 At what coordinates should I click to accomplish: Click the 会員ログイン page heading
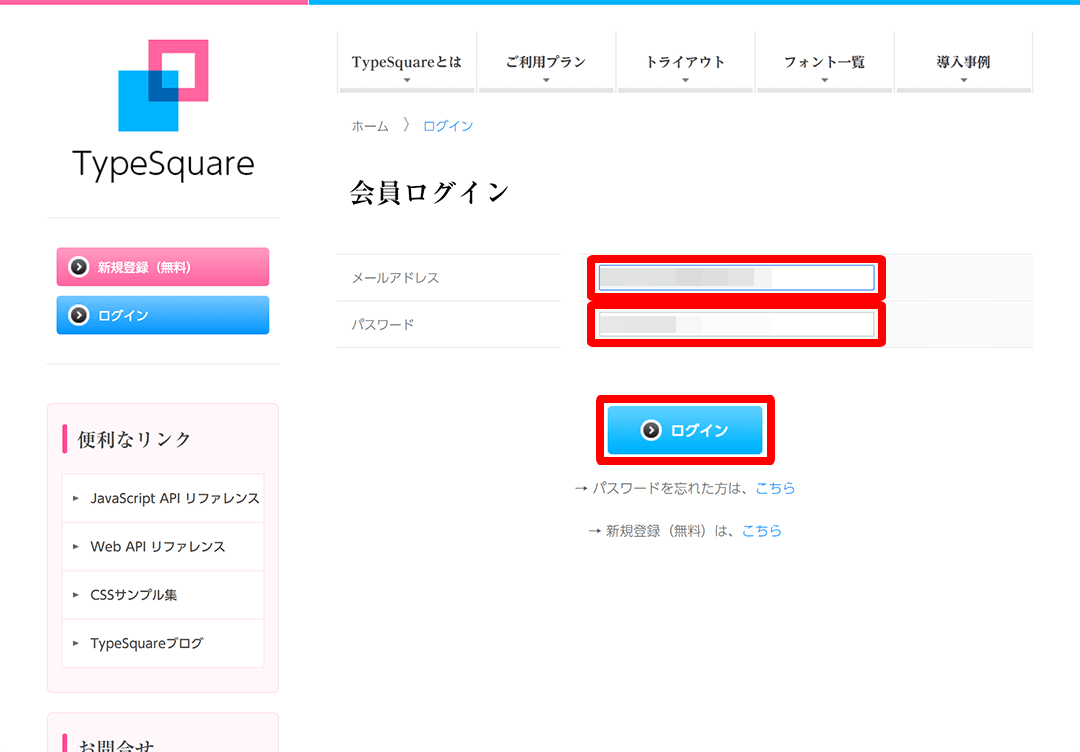pyautogui.click(x=430, y=192)
